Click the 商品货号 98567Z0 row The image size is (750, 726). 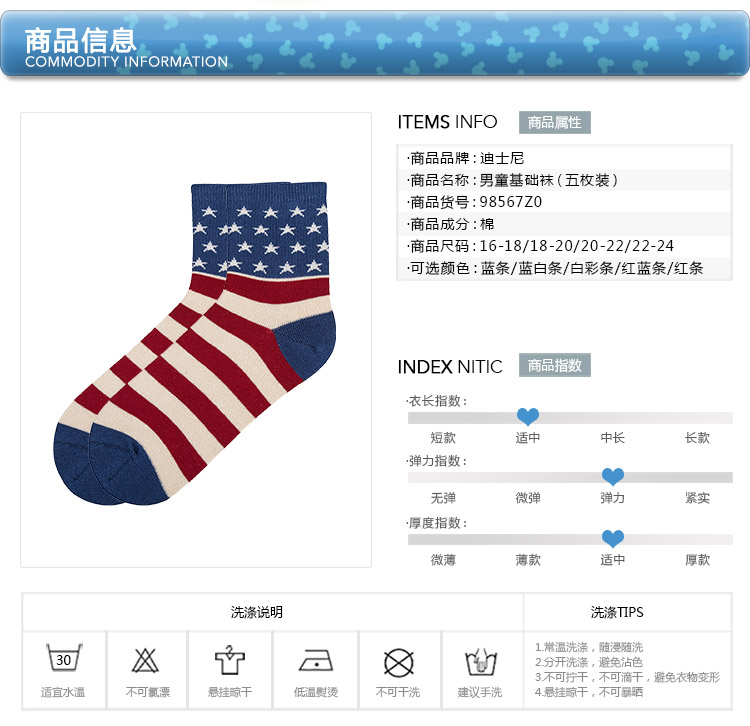tap(564, 202)
